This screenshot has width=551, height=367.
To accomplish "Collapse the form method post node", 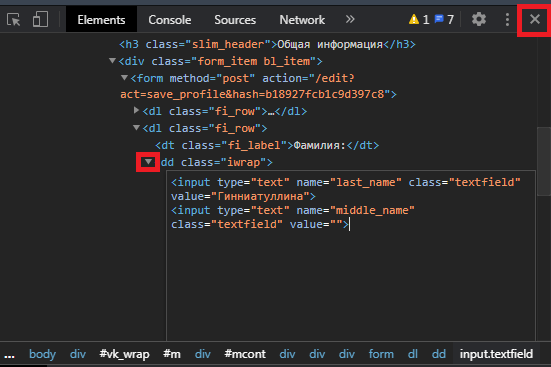I will tap(124, 77).
